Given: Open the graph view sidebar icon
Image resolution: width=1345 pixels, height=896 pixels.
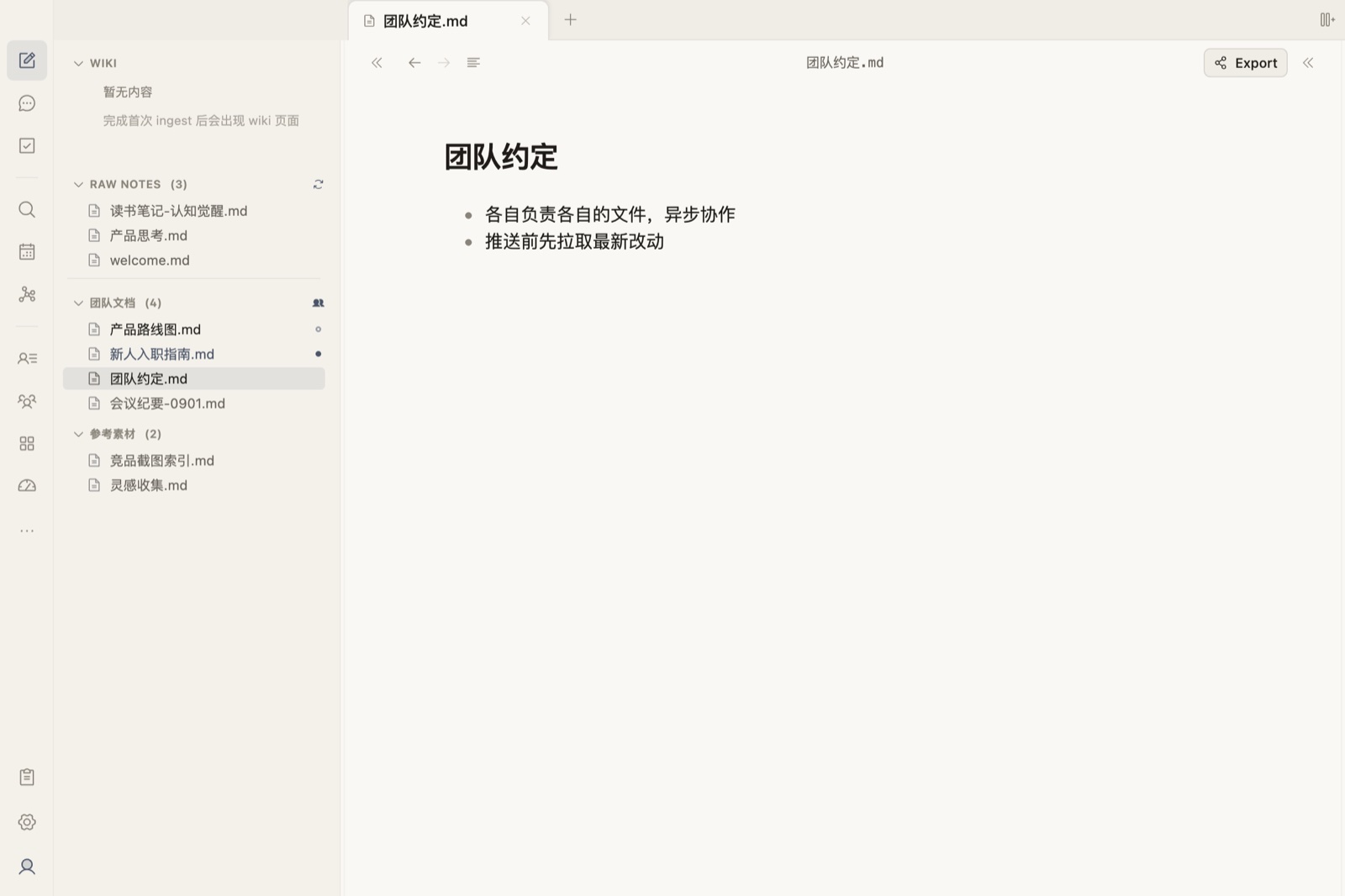Looking at the screenshot, I should [x=27, y=294].
